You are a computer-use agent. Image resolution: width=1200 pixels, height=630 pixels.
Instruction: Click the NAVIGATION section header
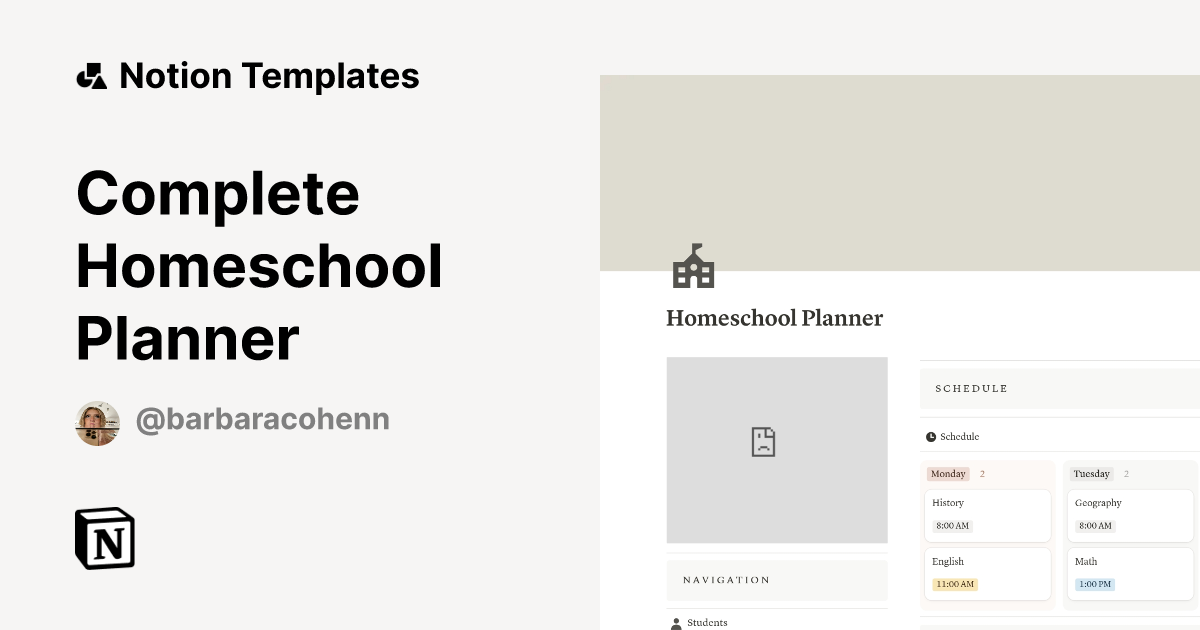click(x=727, y=580)
